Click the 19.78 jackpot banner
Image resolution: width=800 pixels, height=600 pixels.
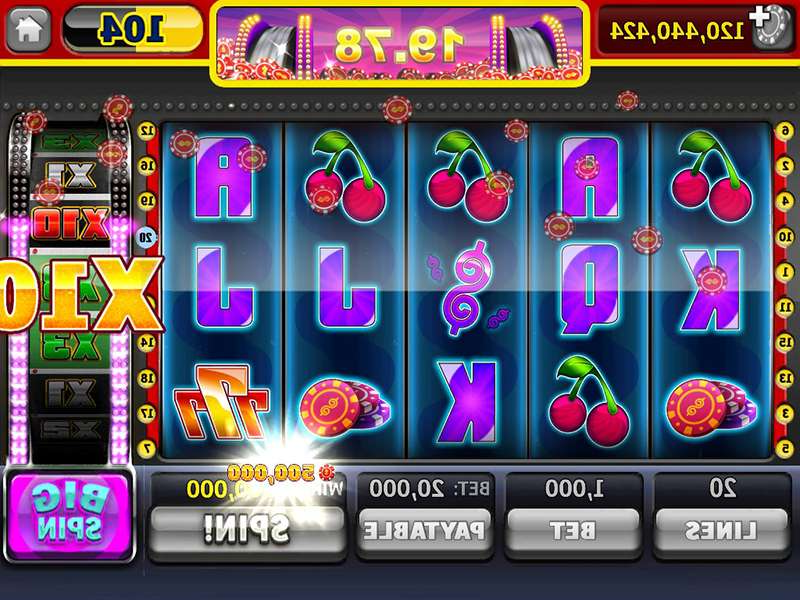point(399,44)
